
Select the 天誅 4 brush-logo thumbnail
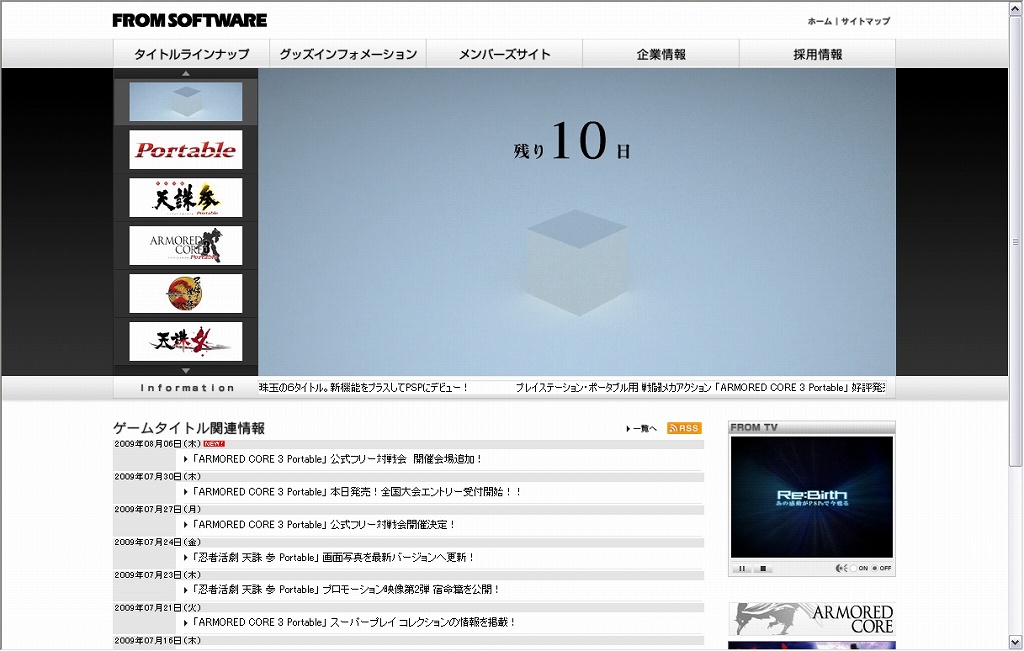pyautogui.click(x=185, y=341)
